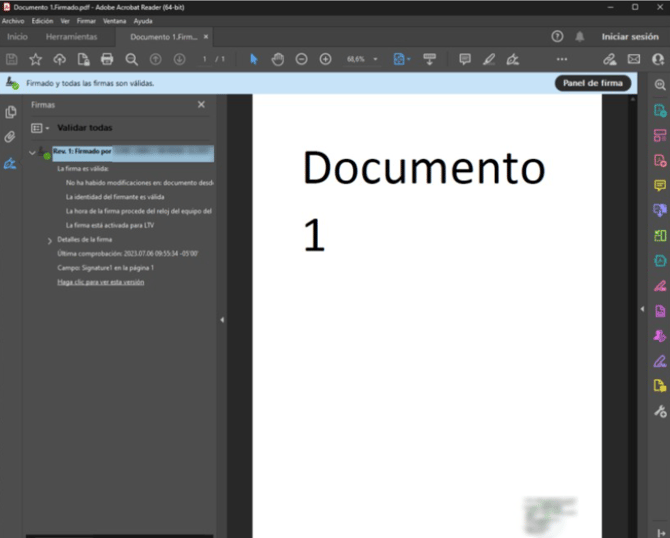The height and width of the screenshot is (538, 670).
Task: Open signatures panel options dropdown
Action: [39, 128]
